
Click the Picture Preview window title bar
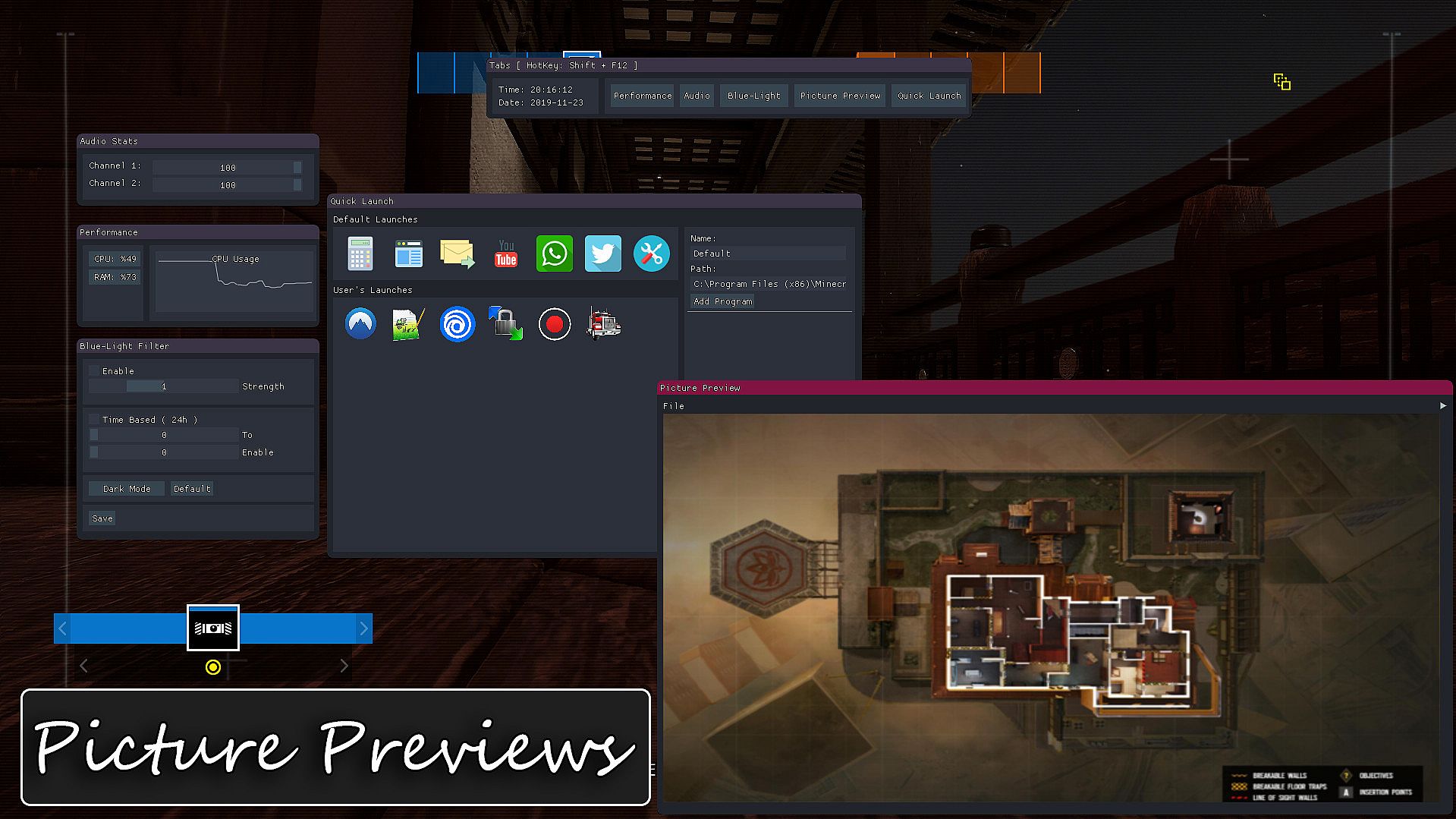click(1055, 388)
